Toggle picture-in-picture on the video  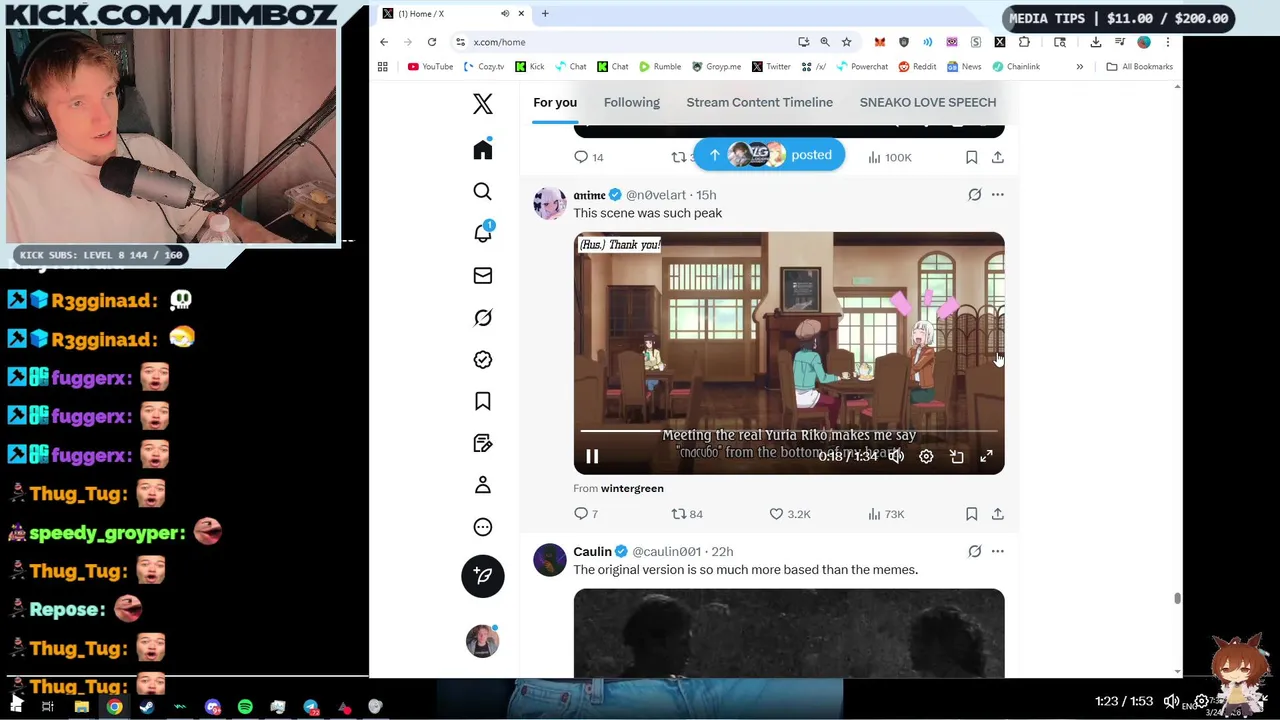click(x=956, y=457)
